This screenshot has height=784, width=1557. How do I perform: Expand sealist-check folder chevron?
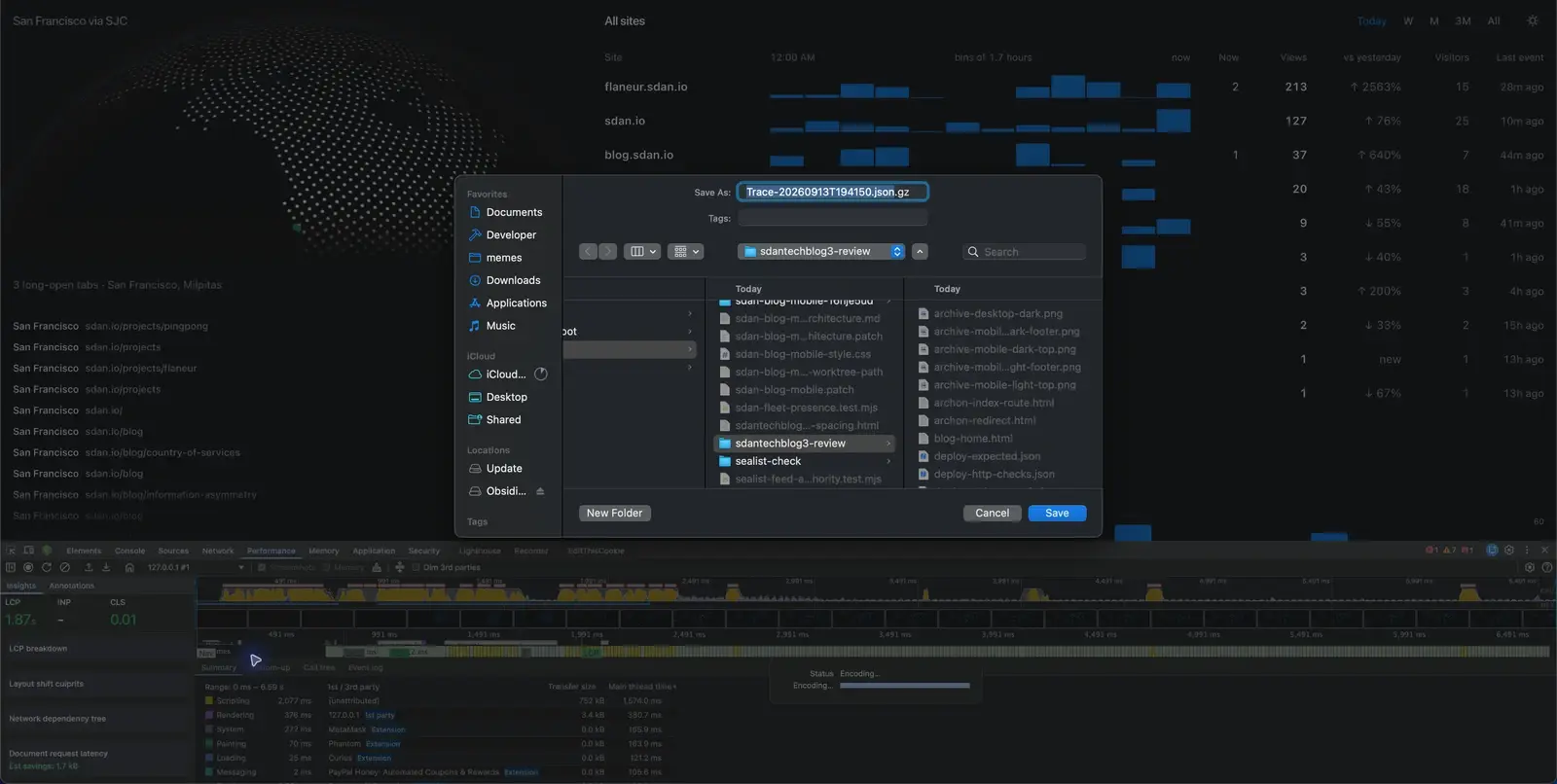[x=888, y=461]
